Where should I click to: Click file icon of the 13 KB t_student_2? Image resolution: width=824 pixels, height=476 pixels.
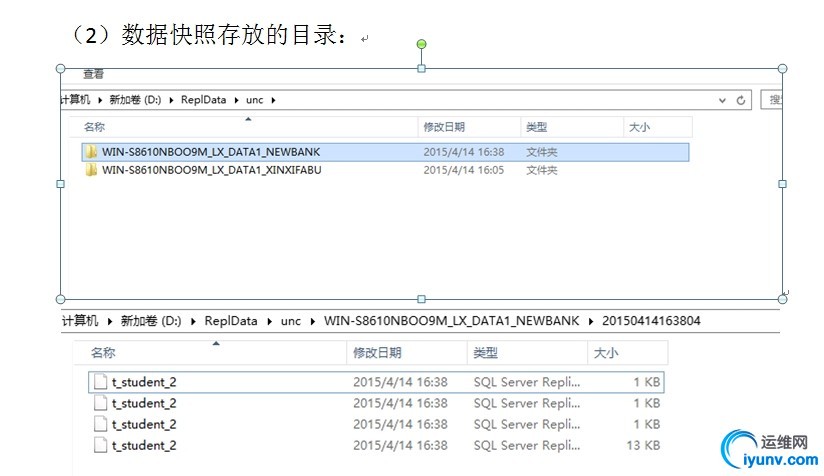(x=100, y=445)
